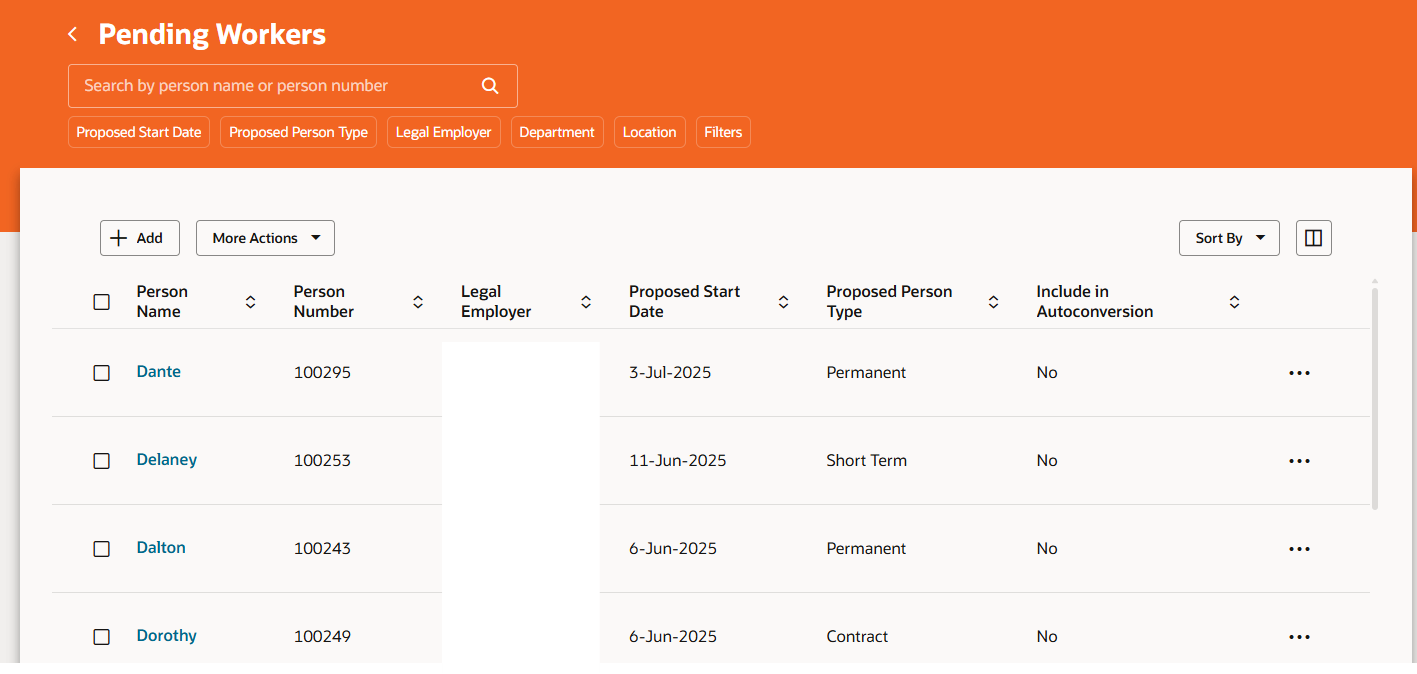
Task: Click person number 100249
Action: point(322,637)
